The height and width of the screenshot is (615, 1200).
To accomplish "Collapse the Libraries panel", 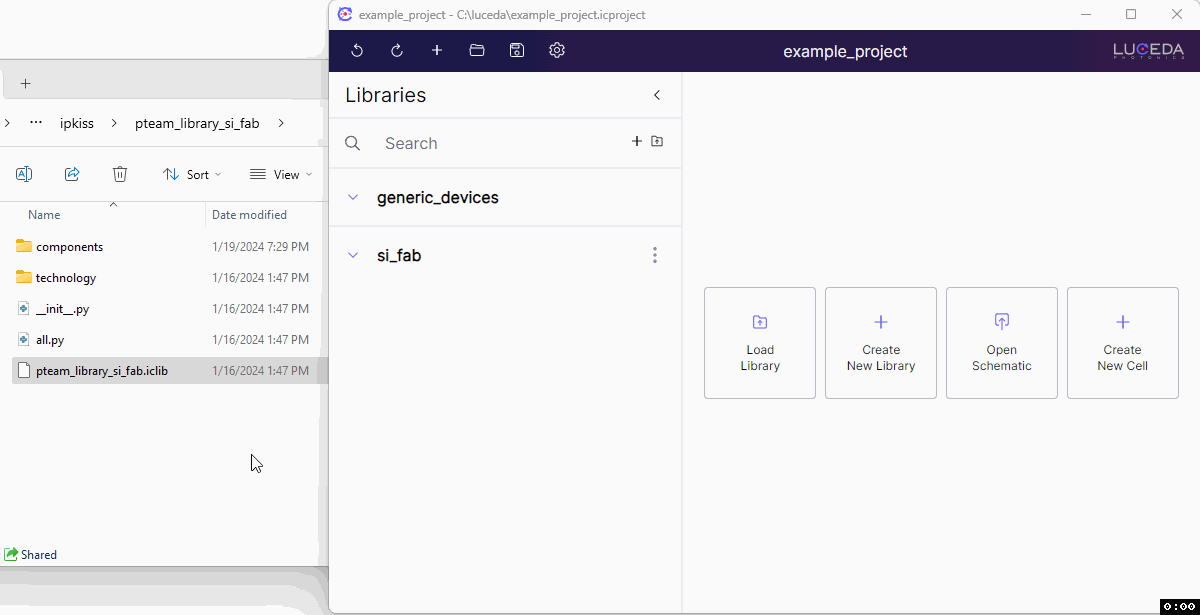I will [657, 95].
